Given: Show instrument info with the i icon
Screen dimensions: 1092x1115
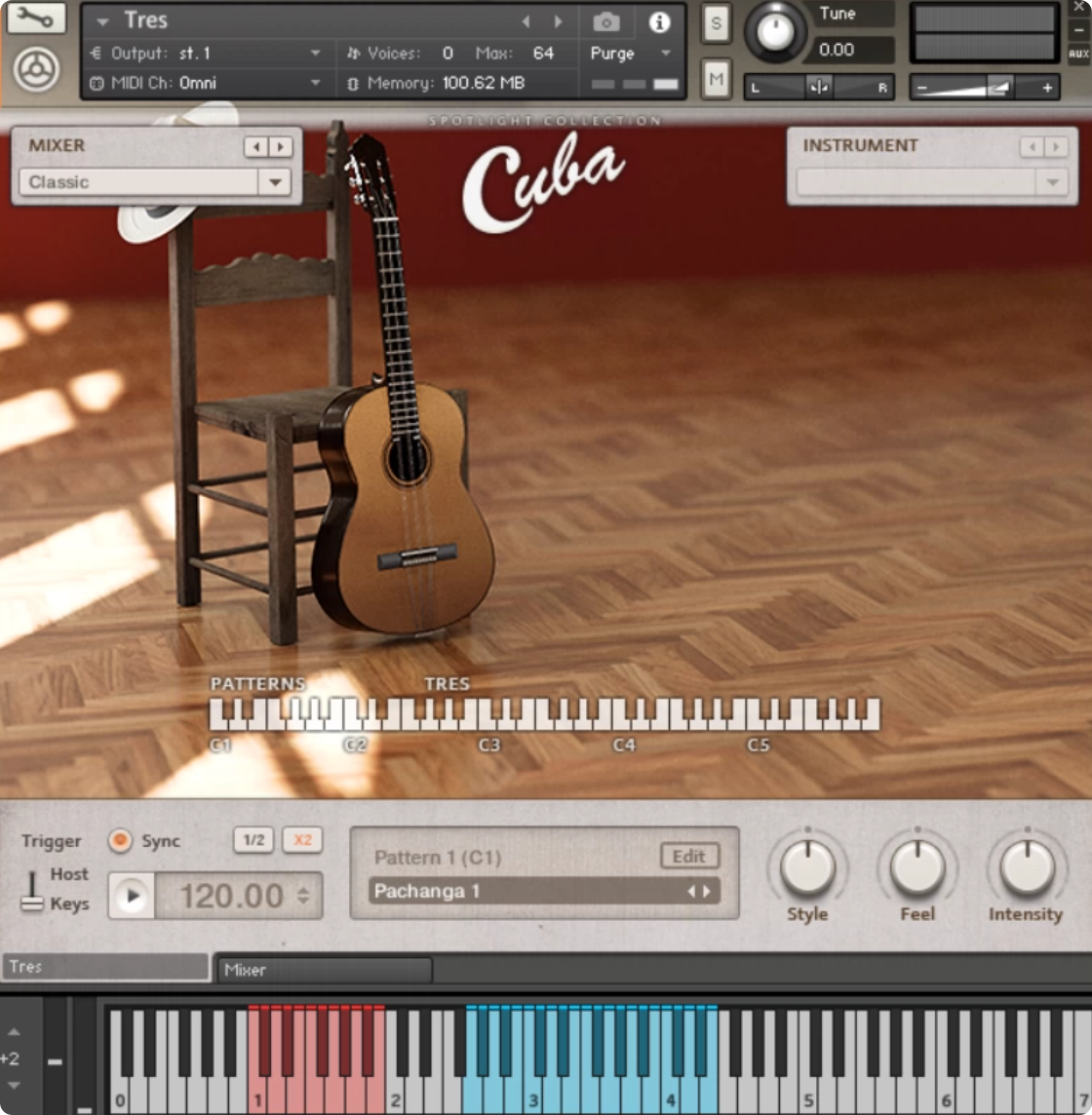Looking at the screenshot, I should (x=659, y=22).
